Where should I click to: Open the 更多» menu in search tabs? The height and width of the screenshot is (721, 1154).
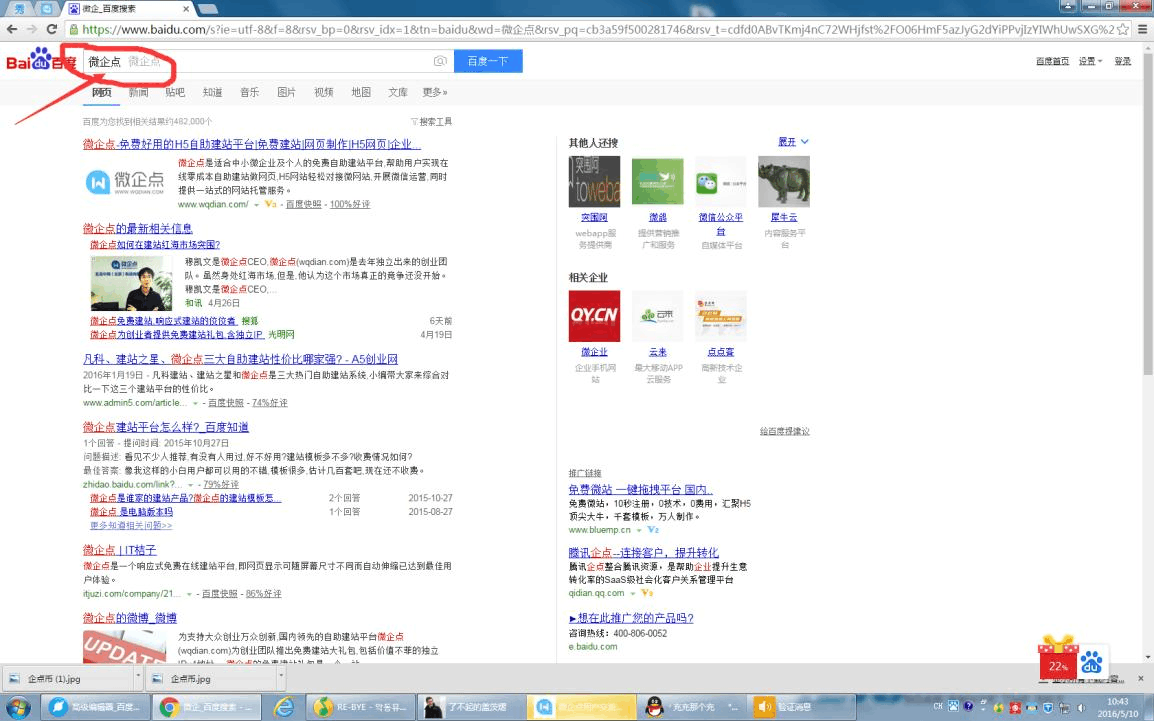coord(434,92)
